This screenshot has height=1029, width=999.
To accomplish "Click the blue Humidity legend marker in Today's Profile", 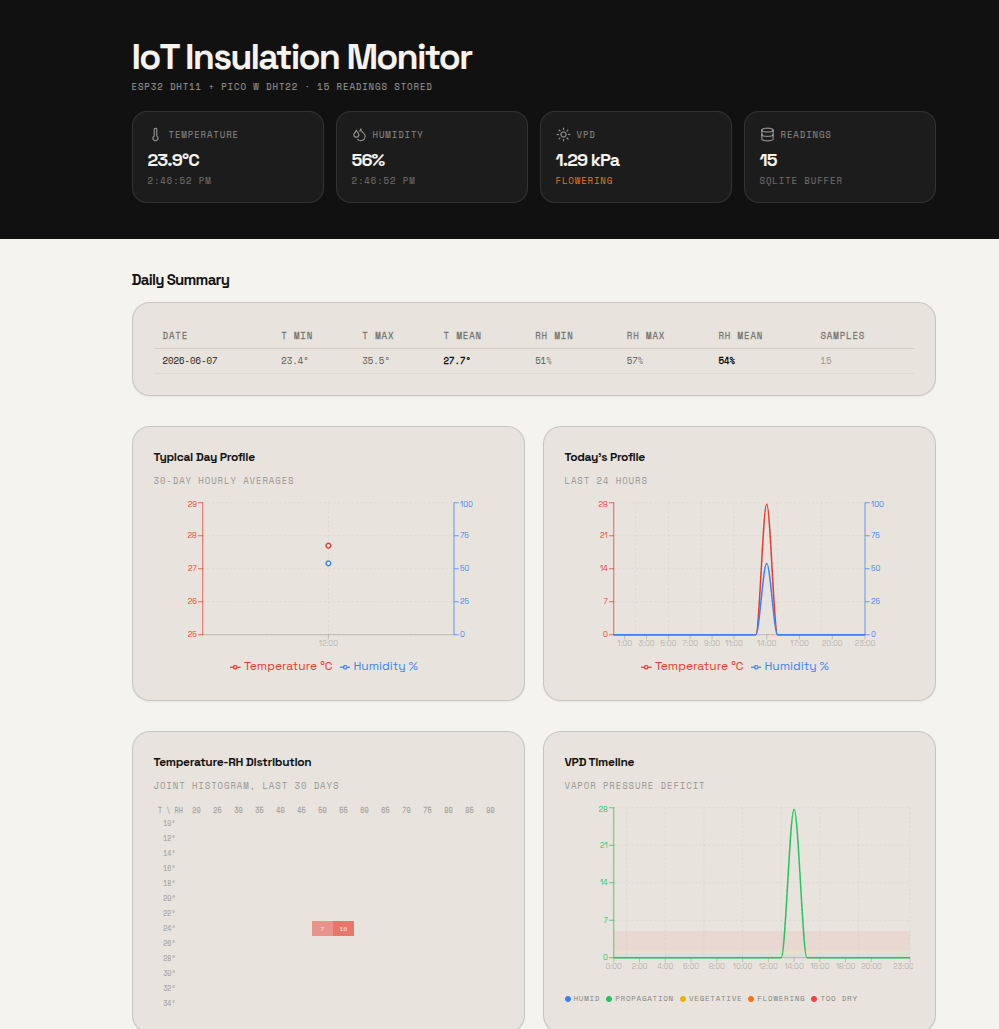I will pos(755,667).
